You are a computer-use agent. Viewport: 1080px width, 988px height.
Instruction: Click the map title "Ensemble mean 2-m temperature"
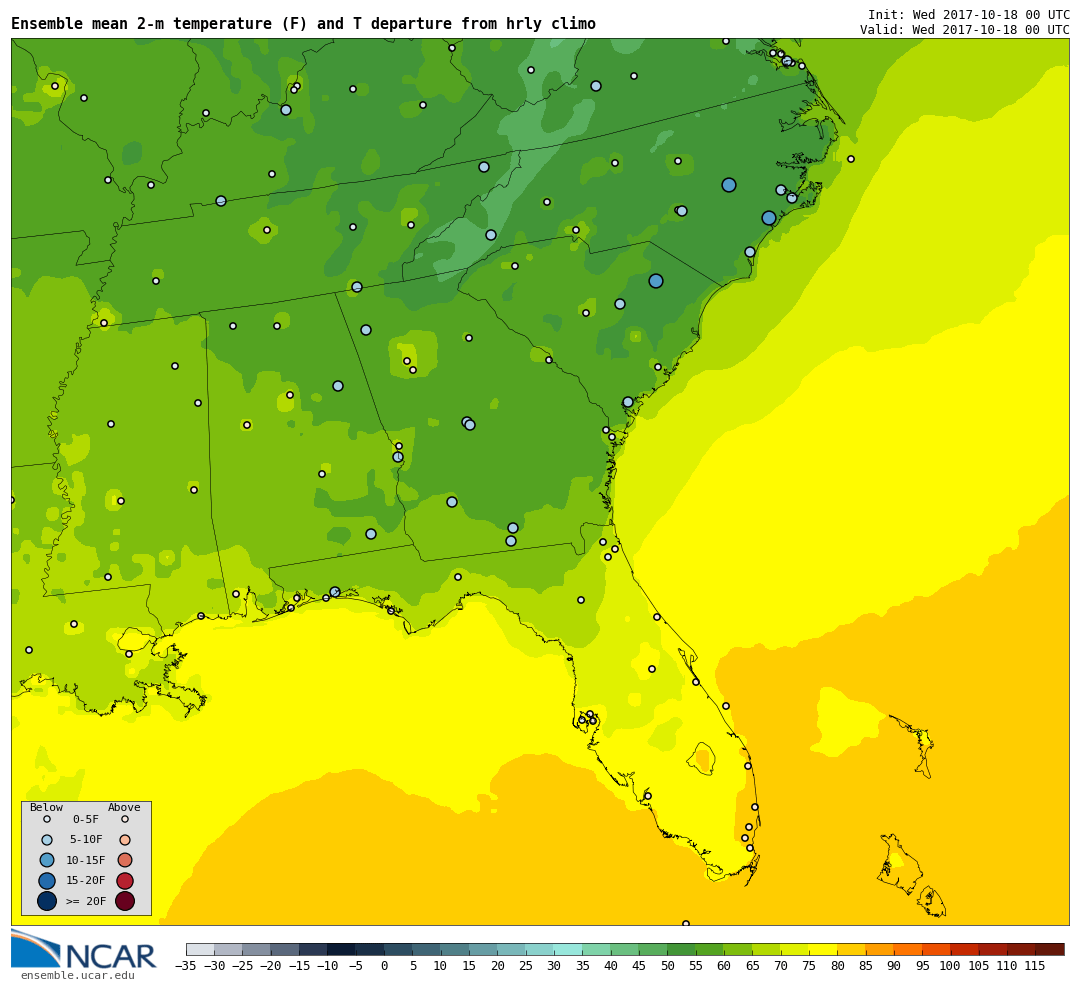[143, 24]
